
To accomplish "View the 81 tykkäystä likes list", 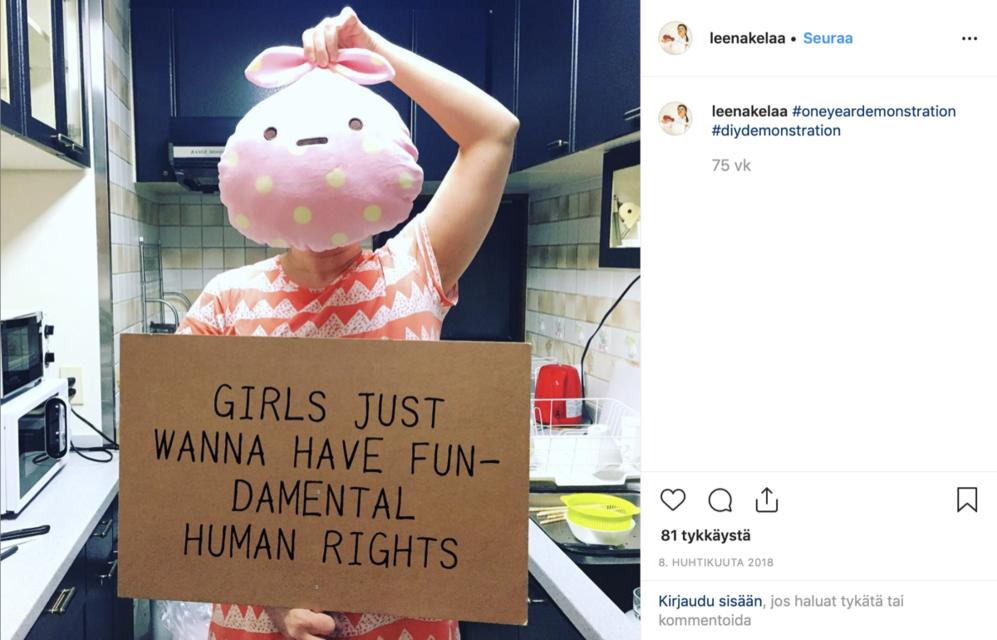I will pos(706,535).
